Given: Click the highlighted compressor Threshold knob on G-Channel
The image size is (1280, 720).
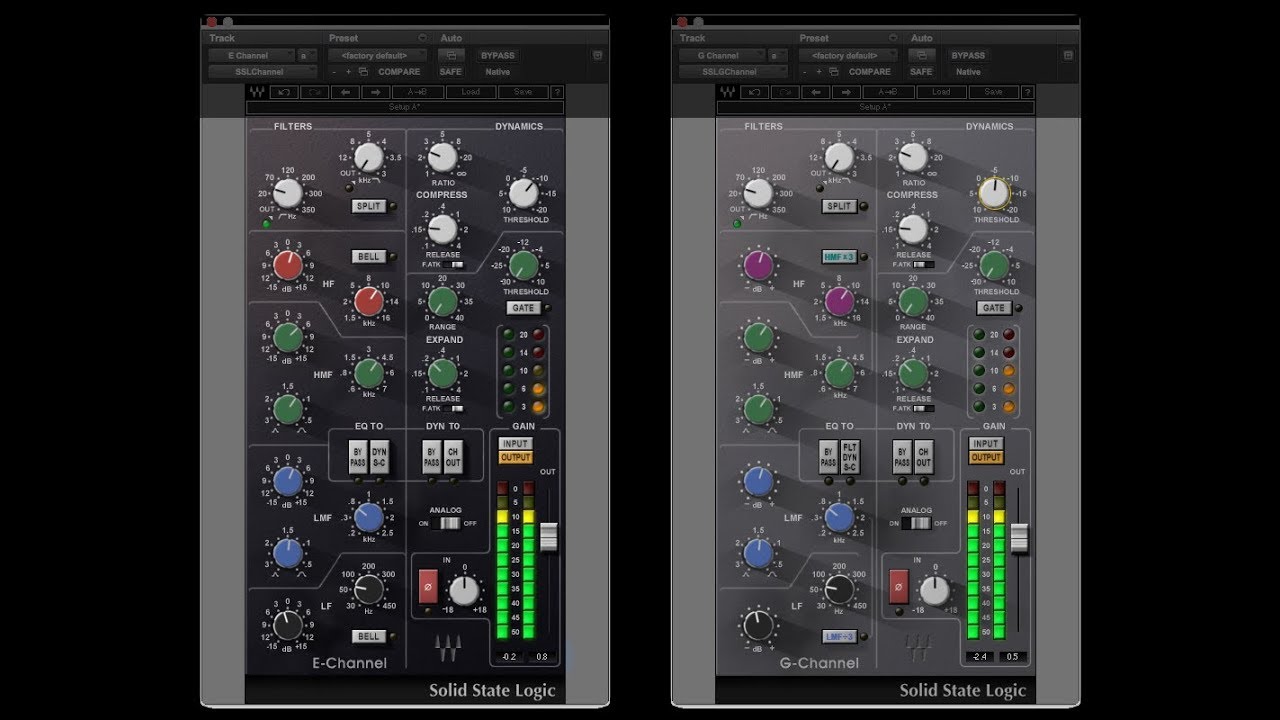Looking at the screenshot, I should pos(993,193).
